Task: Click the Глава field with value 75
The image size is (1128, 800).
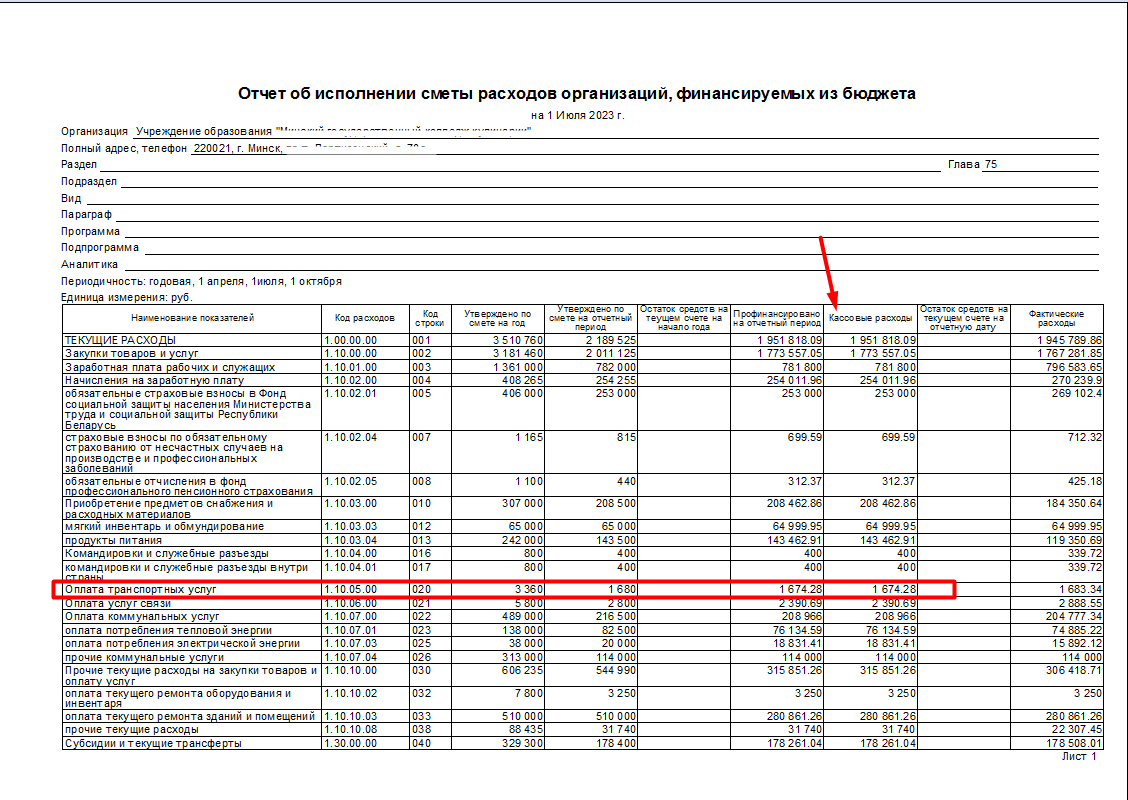Action: [x=990, y=164]
